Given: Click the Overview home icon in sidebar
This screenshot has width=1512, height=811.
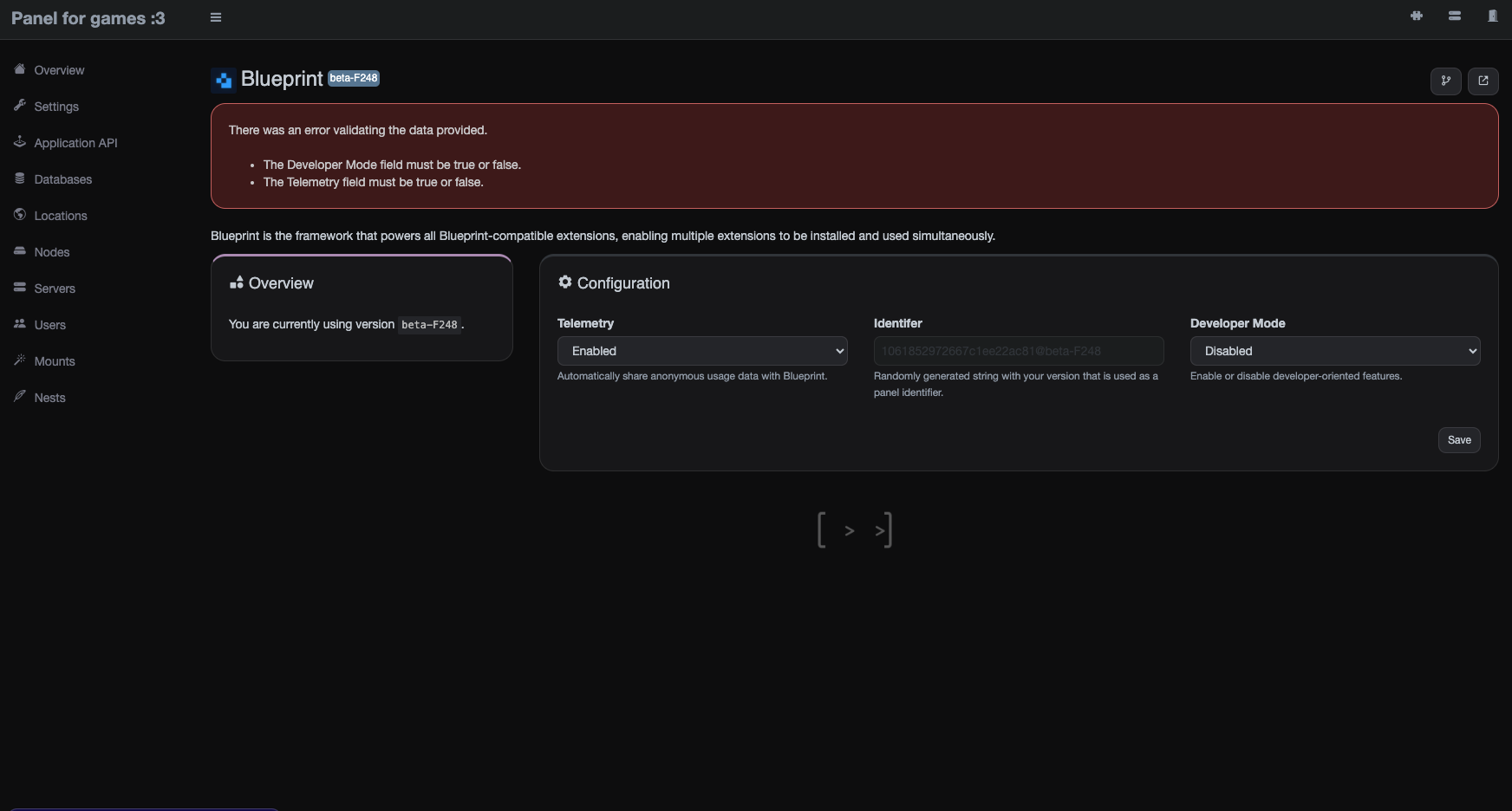Looking at the screenshot, I should pyautogui.click(x=20, y=69).
